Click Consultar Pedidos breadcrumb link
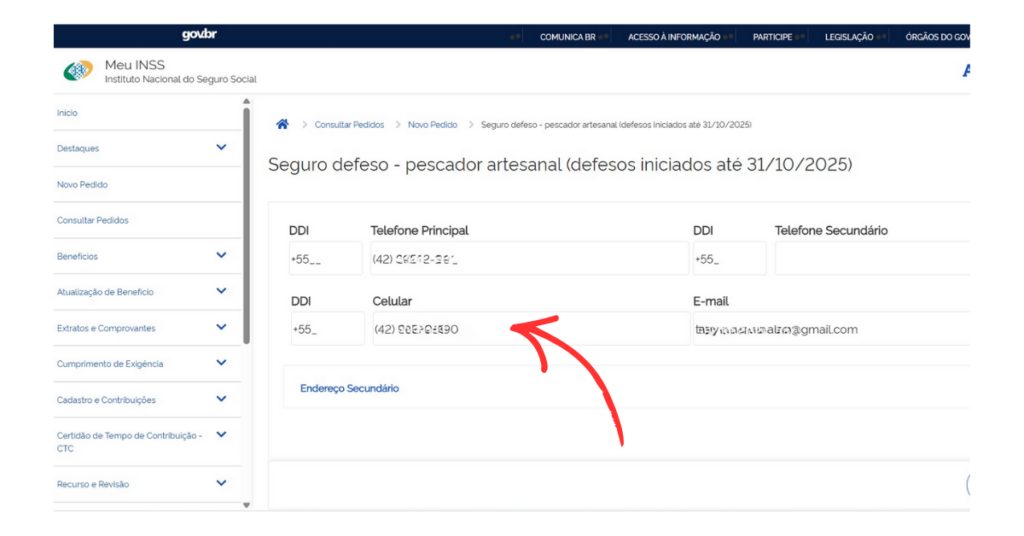The width and height of the screenshot is (1024, 536). [x=349, y=125]
